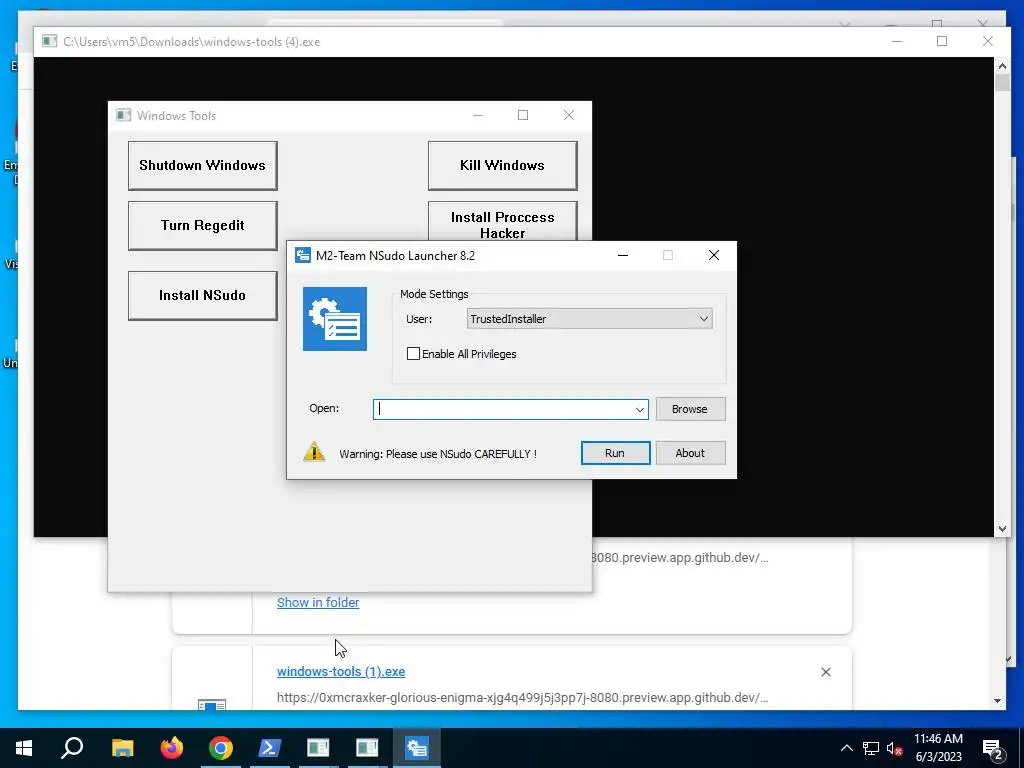Expand the Open combo box arrow
Image resolution: width=1024 pixels, height=768 pixels.
click(639, 409)
